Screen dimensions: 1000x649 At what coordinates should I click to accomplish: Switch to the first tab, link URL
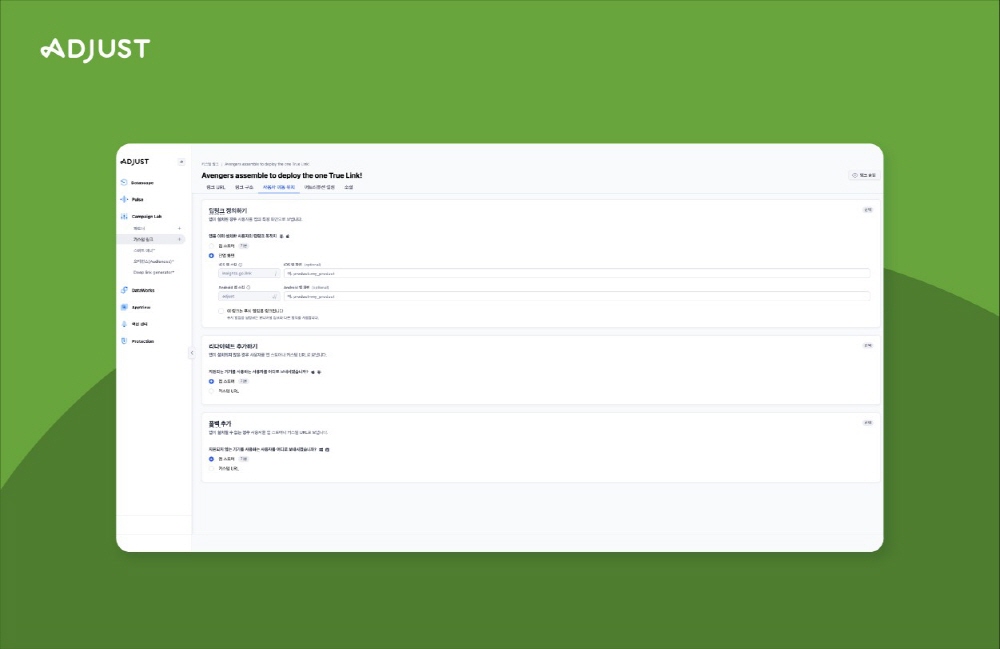(x=216, y=187)
